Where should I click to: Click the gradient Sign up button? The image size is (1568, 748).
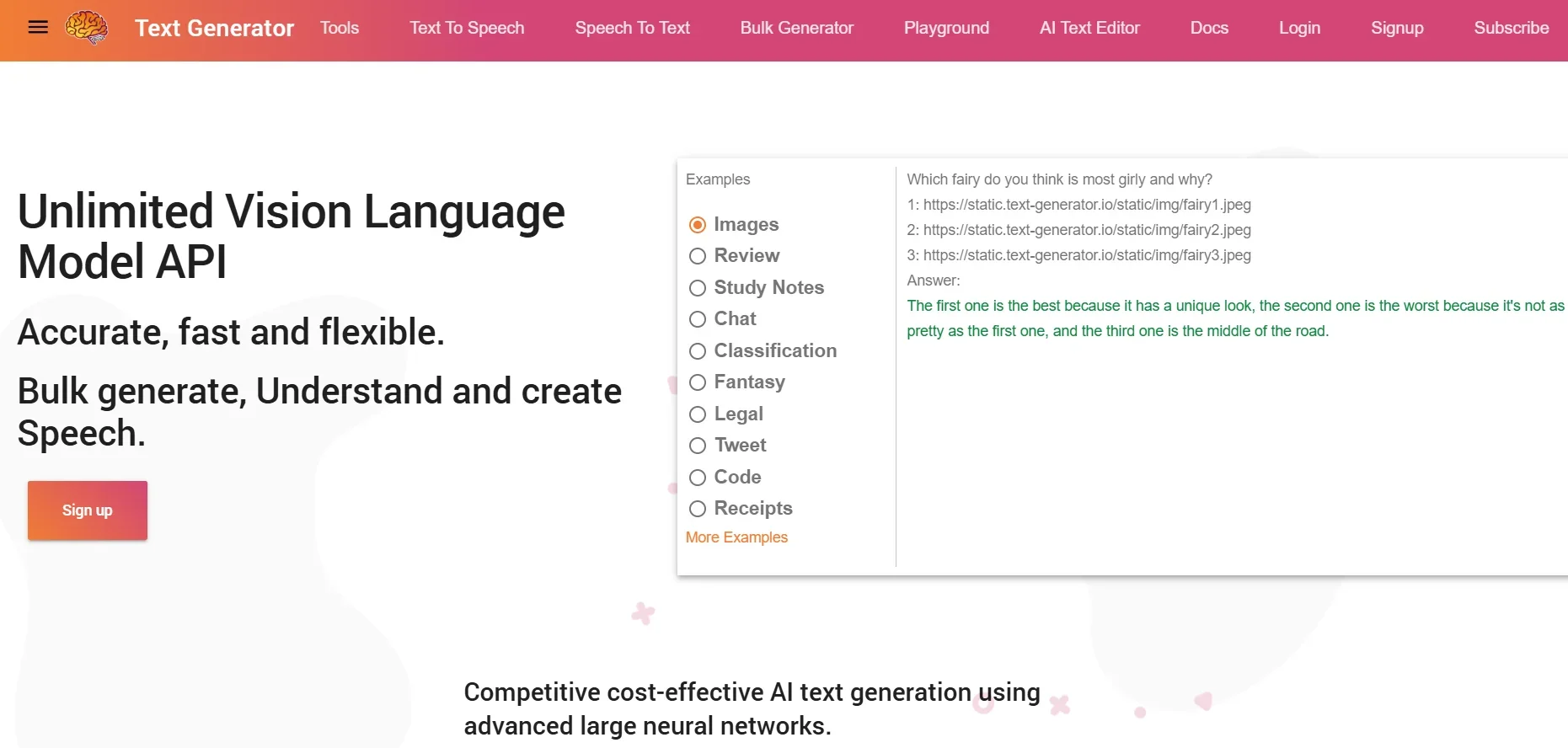88,510
